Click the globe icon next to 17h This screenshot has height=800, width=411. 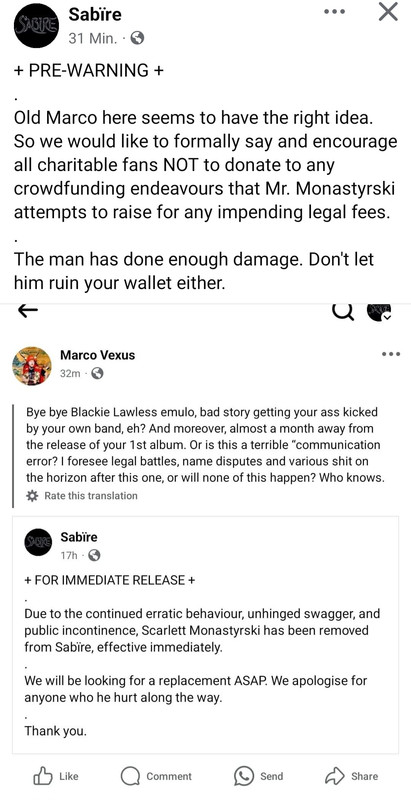(x=94, y=555)
